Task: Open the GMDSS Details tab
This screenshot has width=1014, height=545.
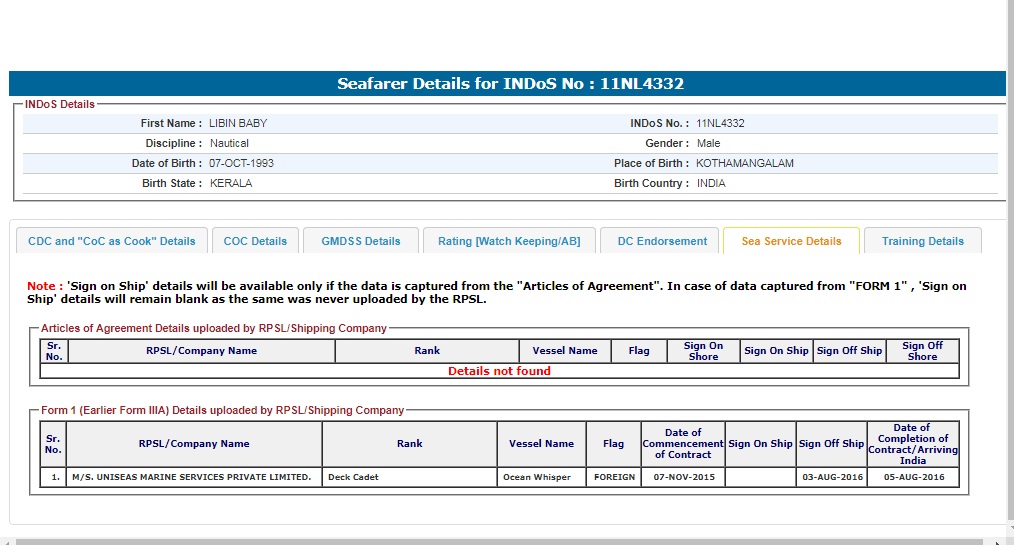Action: pos(361,241)
